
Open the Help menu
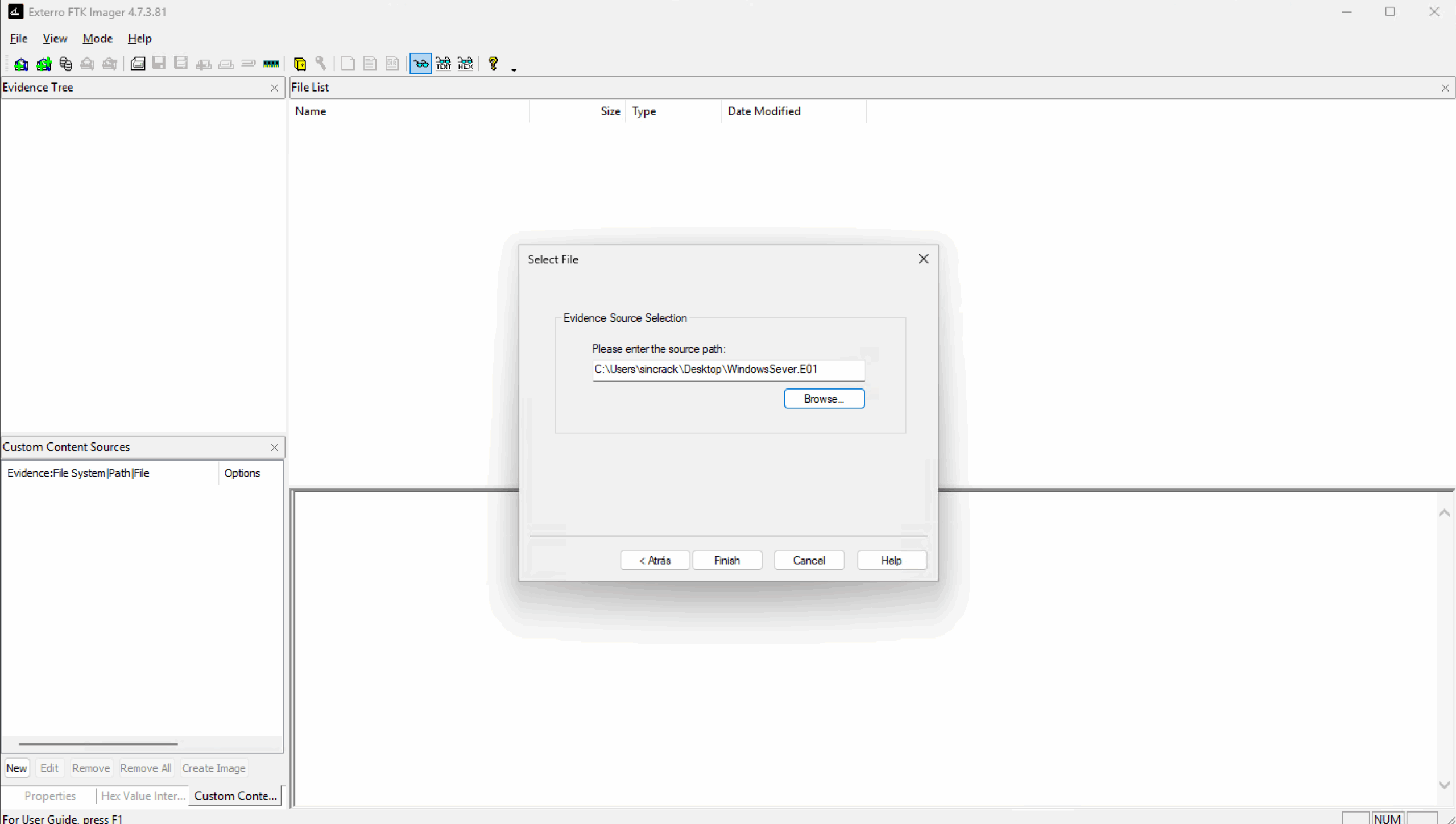[x=139, y=38]
